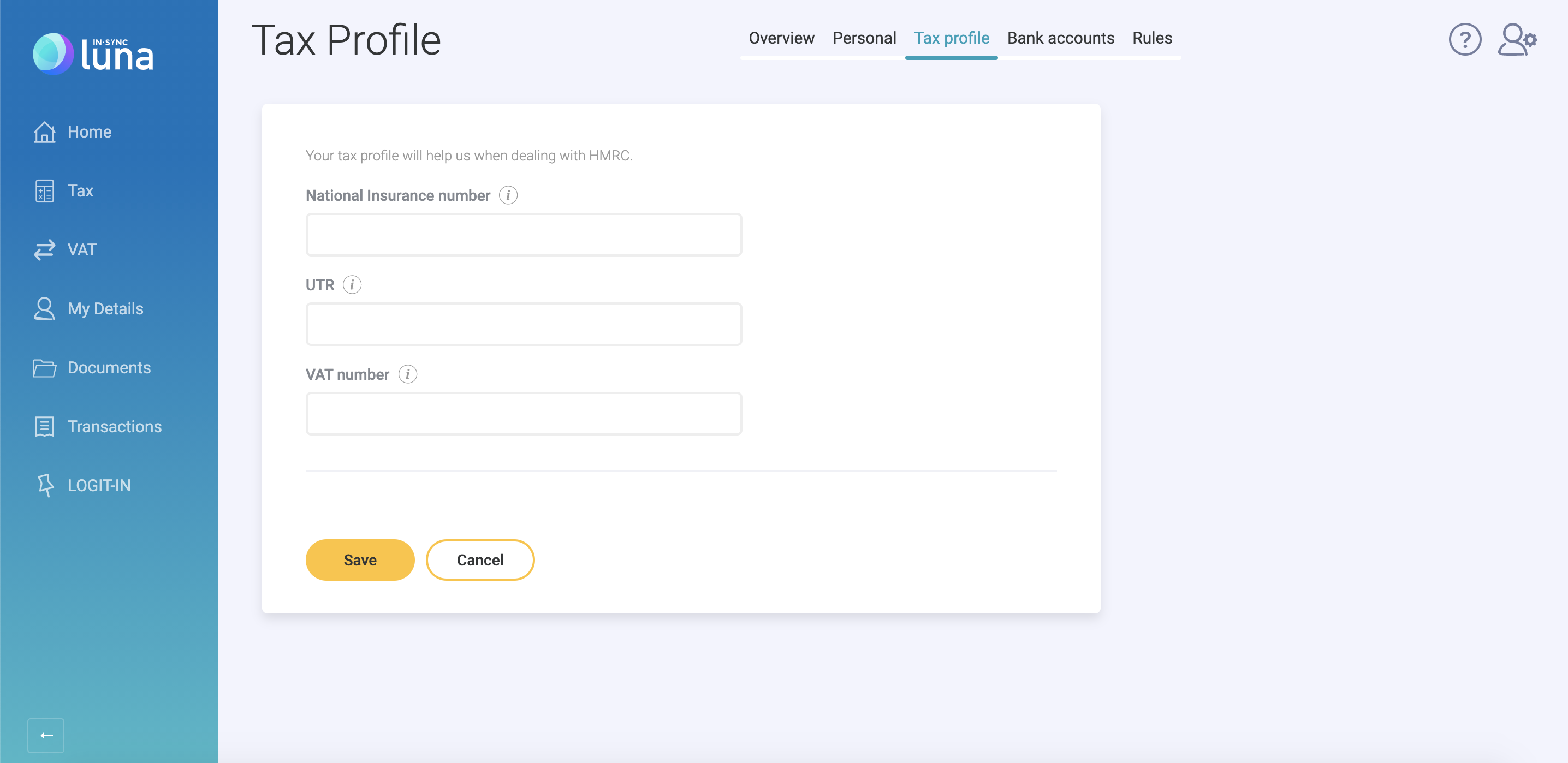The height and width of the screenshot is (763, 1568).
Task: Click the Home house icon in sidebar
Action: pyautogui.click(x=44, y=132)
